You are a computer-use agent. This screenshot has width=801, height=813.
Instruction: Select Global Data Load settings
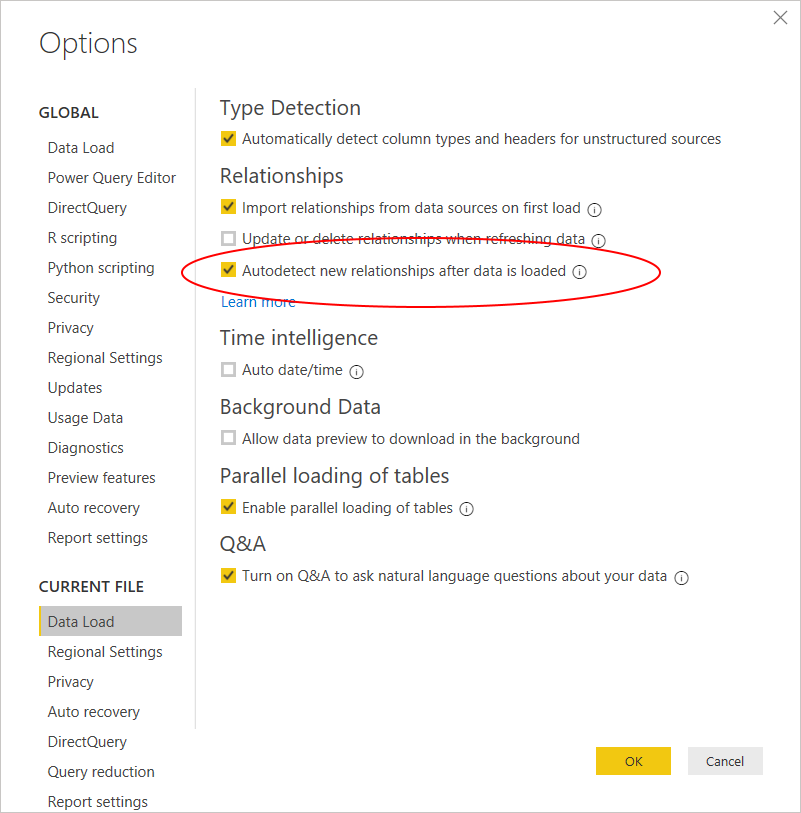tap(81, 148)
